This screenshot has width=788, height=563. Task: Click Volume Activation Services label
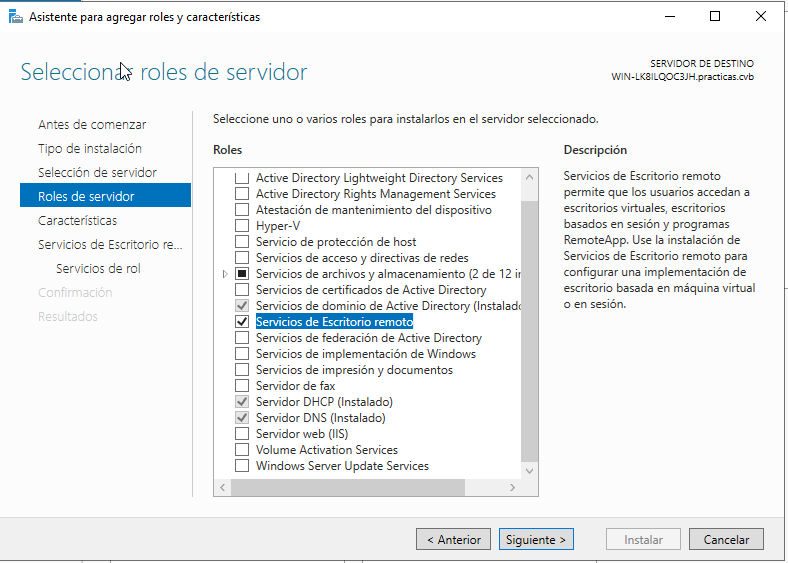(x=327, y=450)
